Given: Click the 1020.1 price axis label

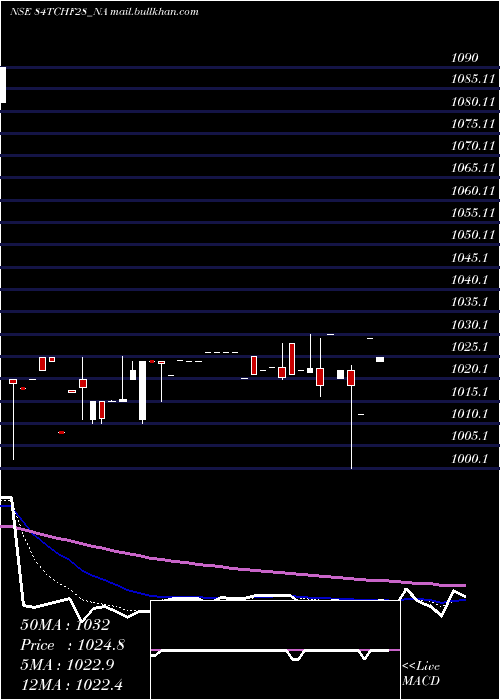Looking at the screenshot, I should coord(469,369).
